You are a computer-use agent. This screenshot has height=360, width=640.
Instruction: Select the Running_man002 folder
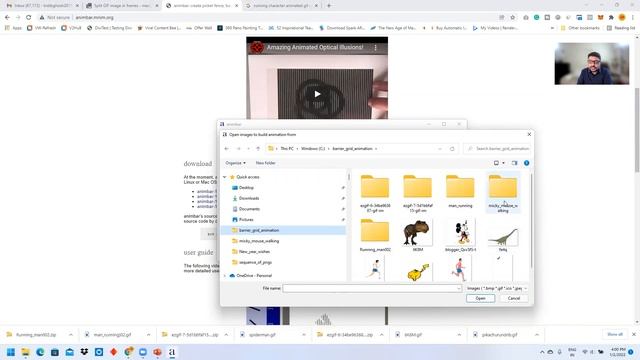point(375,235)
